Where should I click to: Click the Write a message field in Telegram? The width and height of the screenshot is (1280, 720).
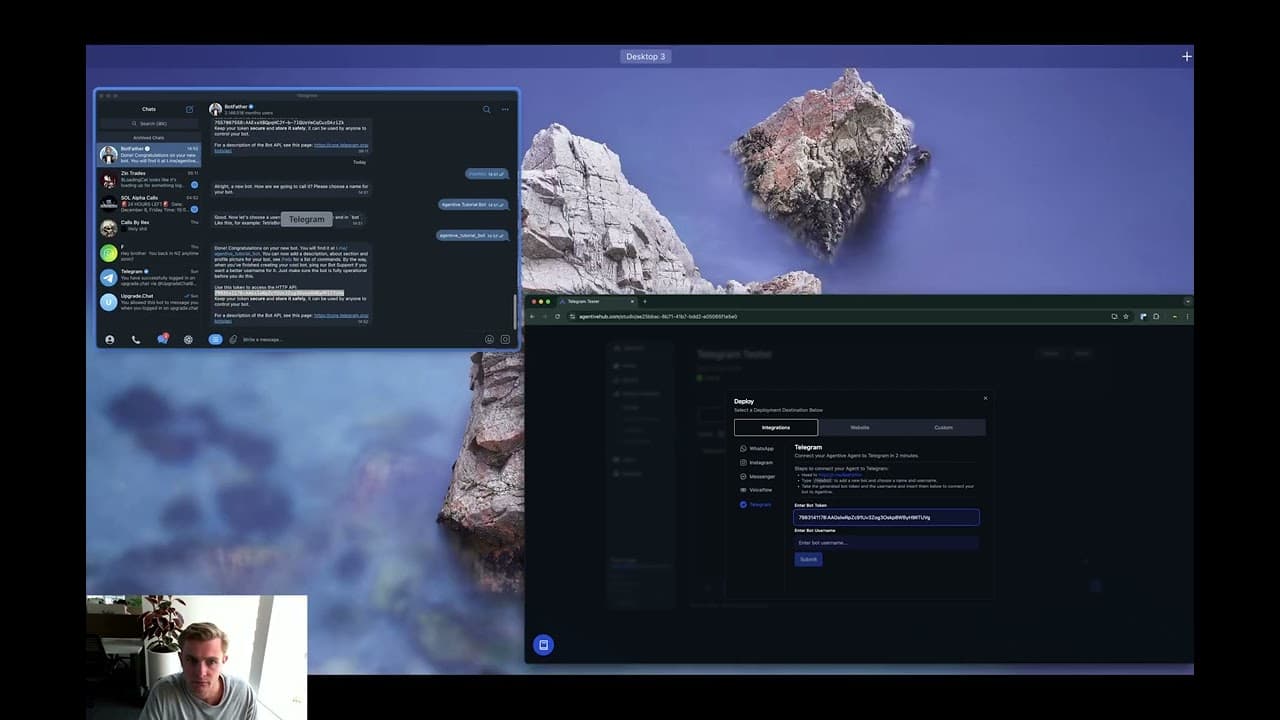tap(360, 340)
